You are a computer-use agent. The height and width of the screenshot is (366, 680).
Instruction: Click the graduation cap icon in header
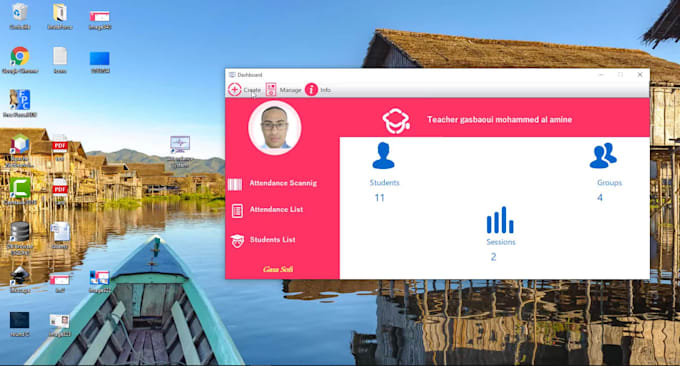pyautogui.click(x=396, y=121)
